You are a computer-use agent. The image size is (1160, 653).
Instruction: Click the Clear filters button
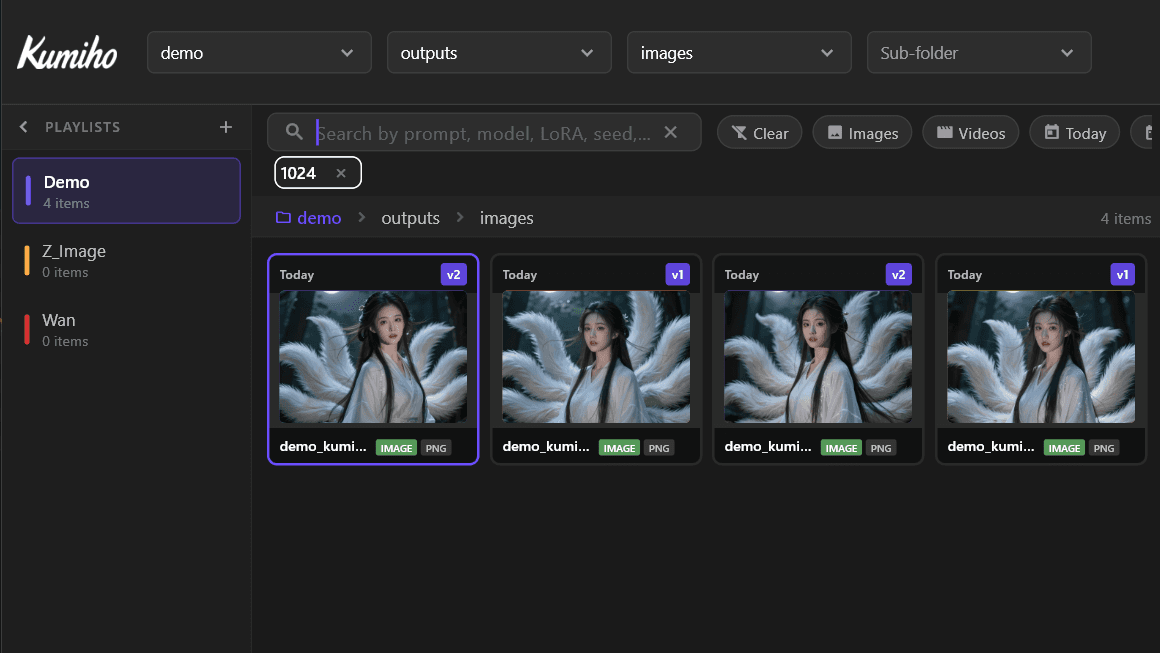(759, 131)
